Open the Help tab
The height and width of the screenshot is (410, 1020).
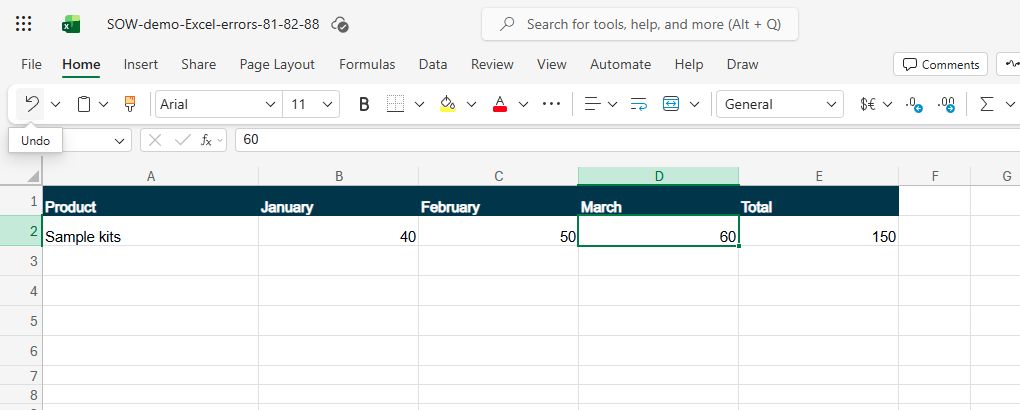(689, 64)
